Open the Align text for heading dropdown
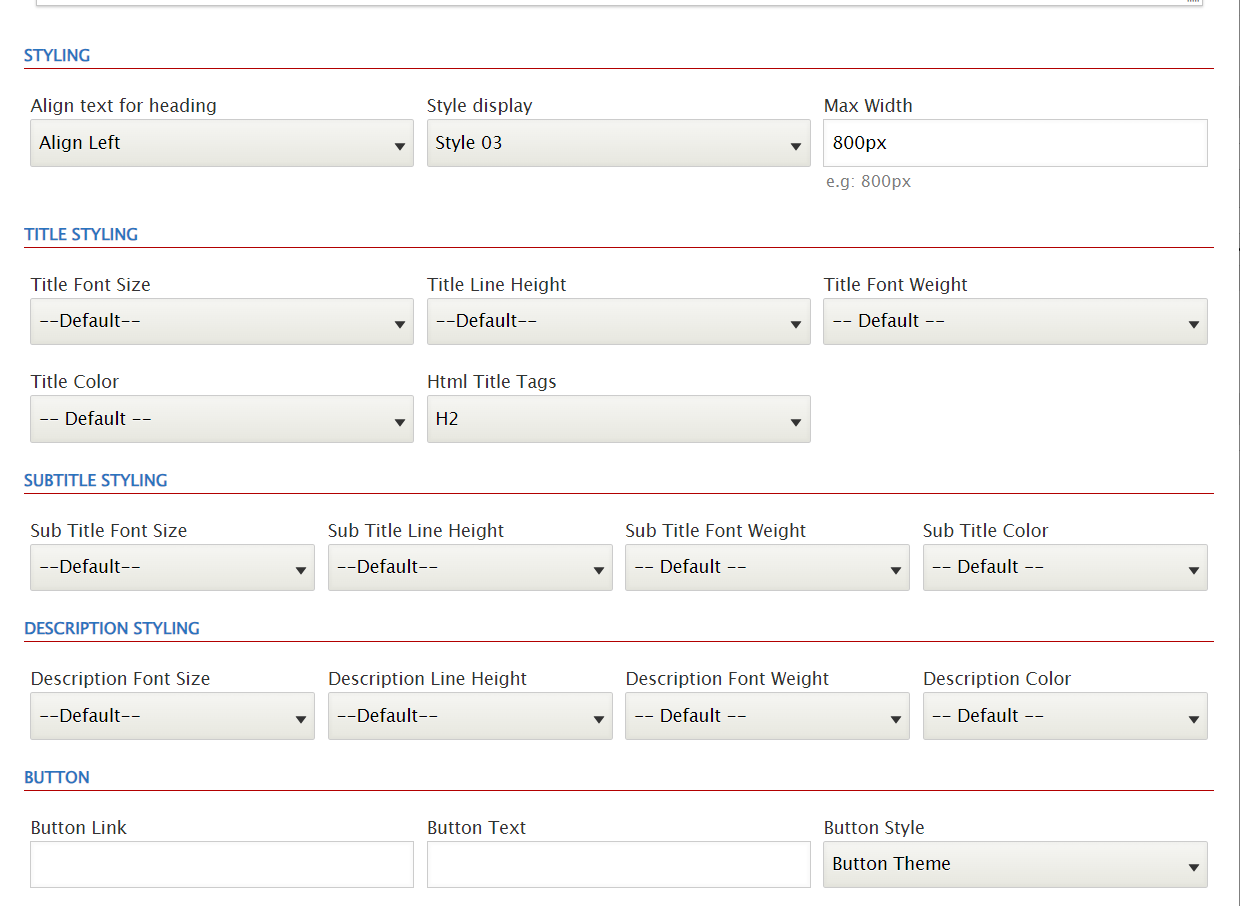This screenshot has height=906, width=1240. tap(221, 143)
